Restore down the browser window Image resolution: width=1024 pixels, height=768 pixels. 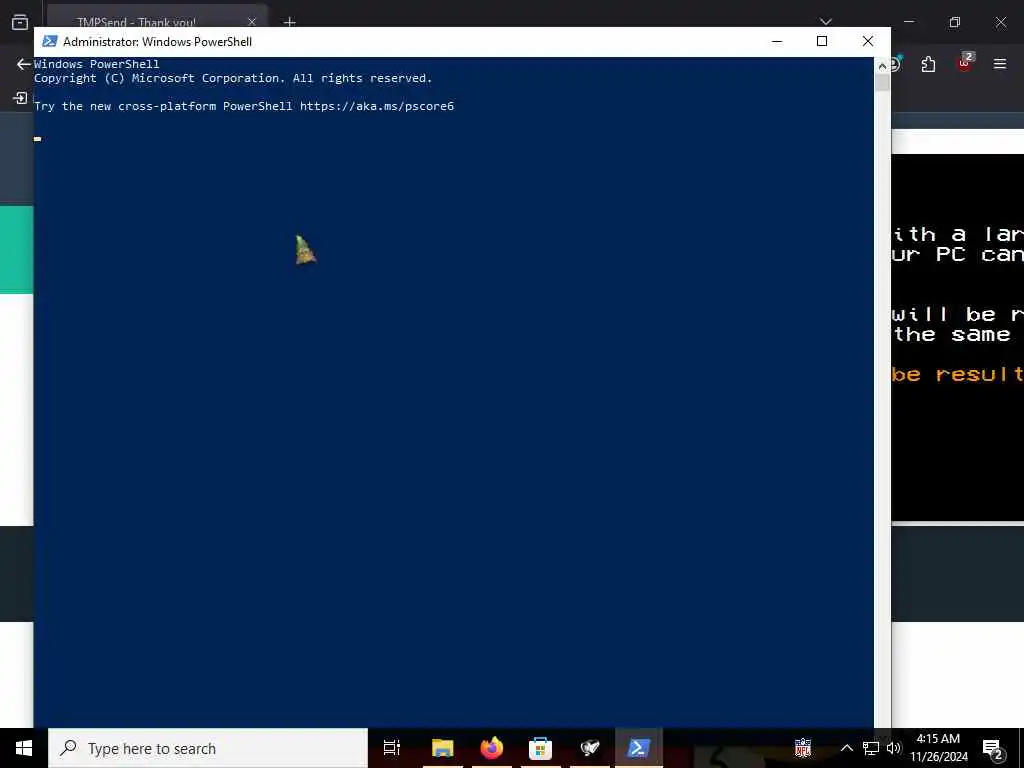[x=955, y=22]
